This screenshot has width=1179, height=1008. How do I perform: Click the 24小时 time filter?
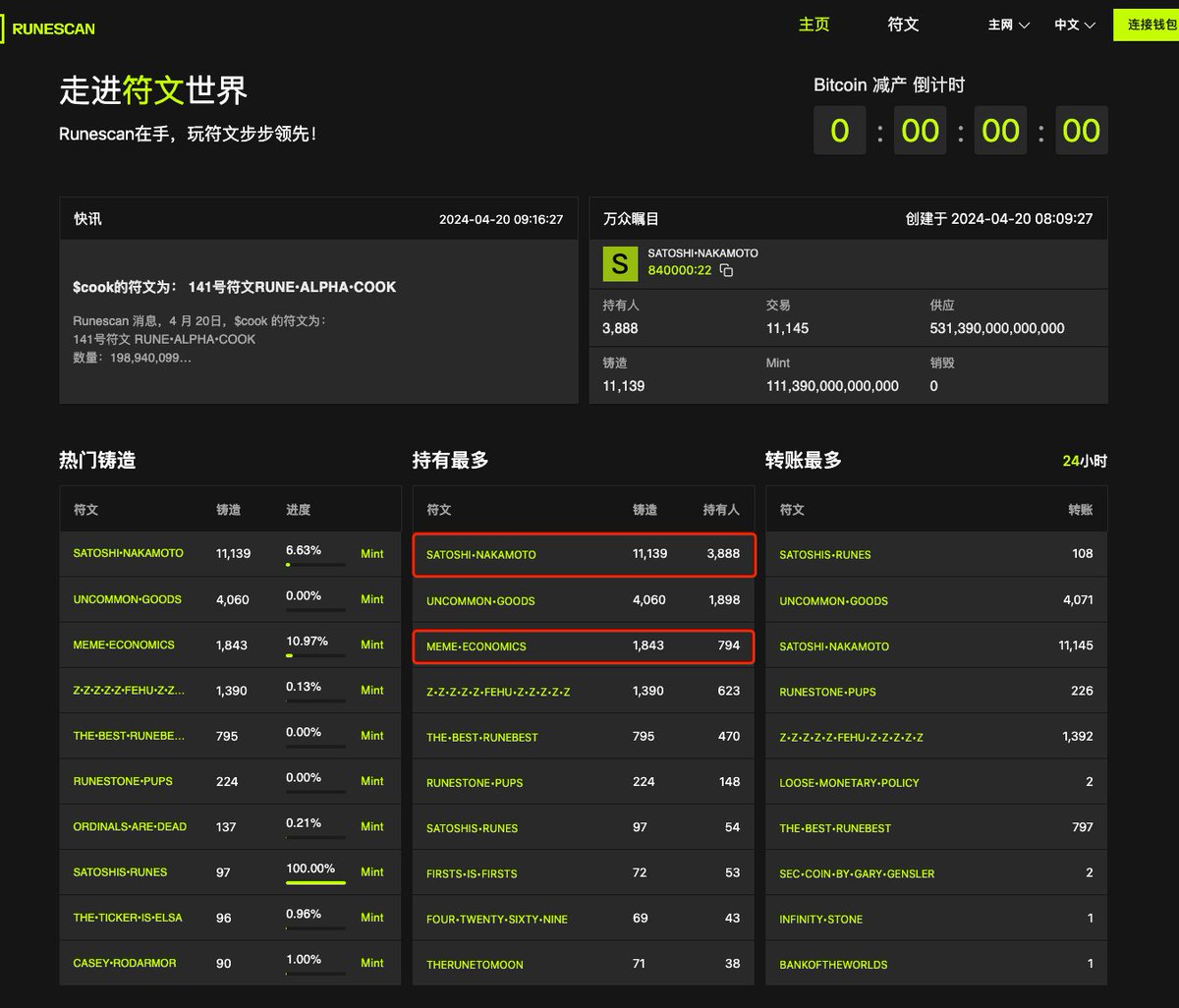click(1085, 461)
